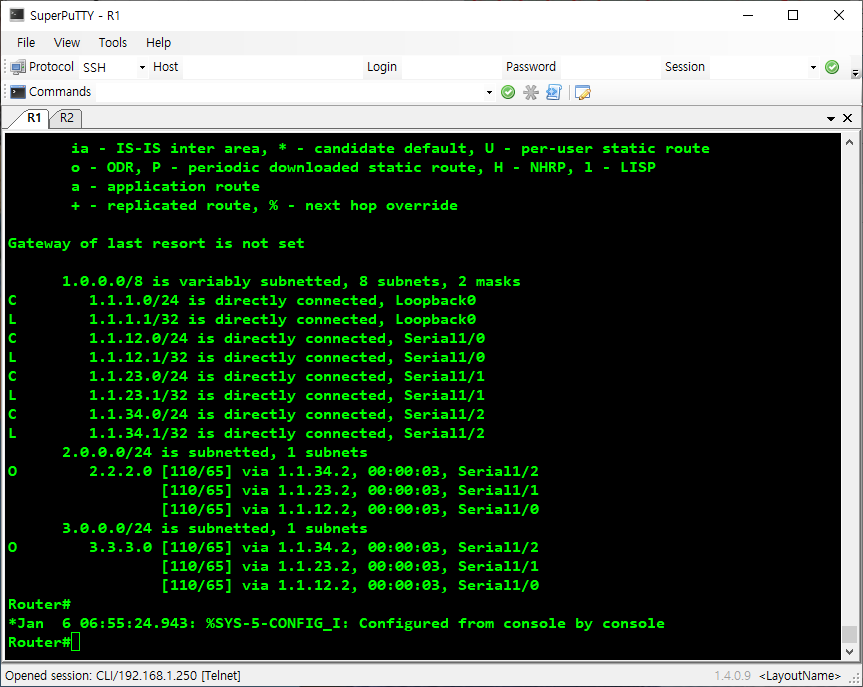Click the green send command icon
This screenshot has height=687, width=863.
point(508,92)
